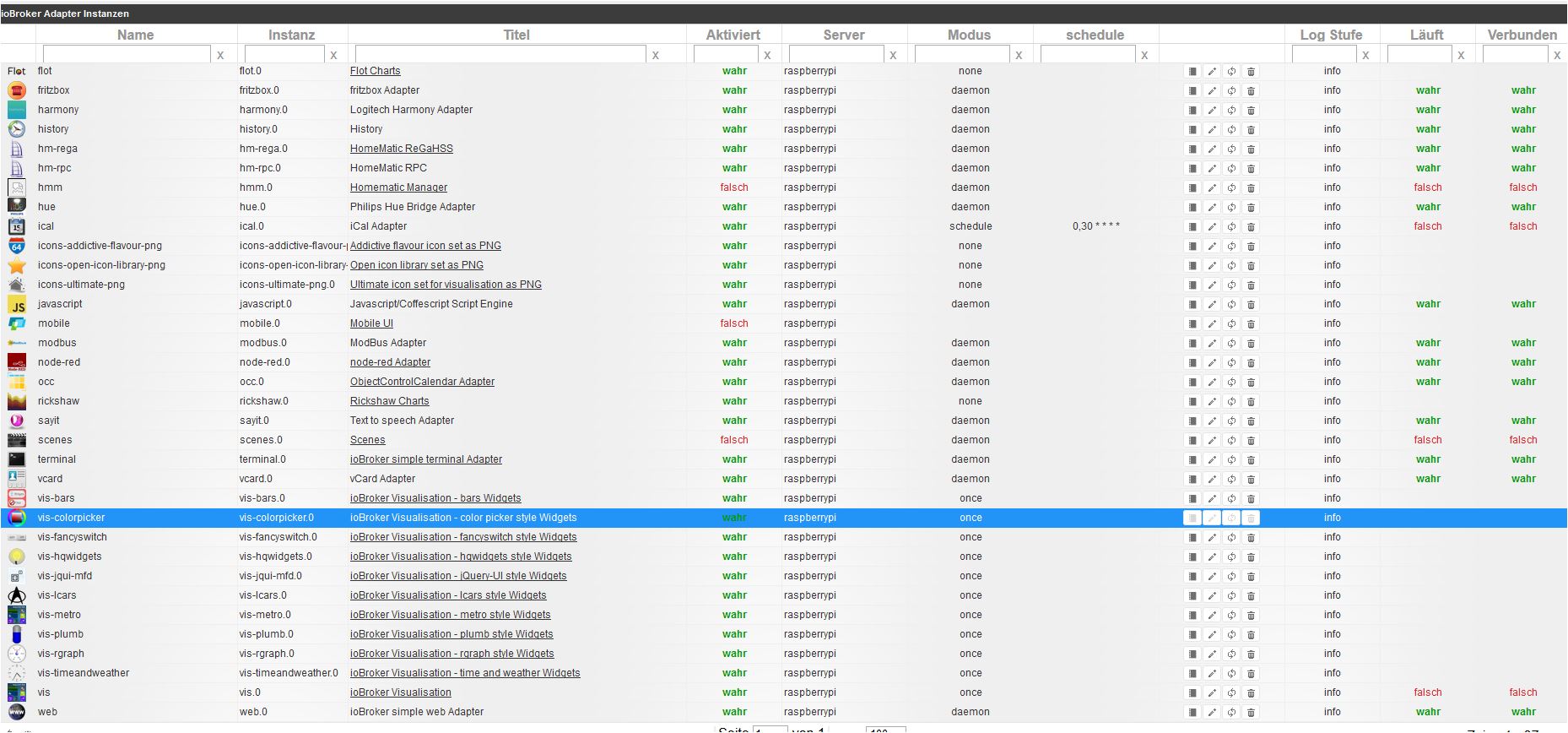This screenshot has height=733, width=1568.
Task: Open the Mobile UI link
Action: click(x=371, y=323)
